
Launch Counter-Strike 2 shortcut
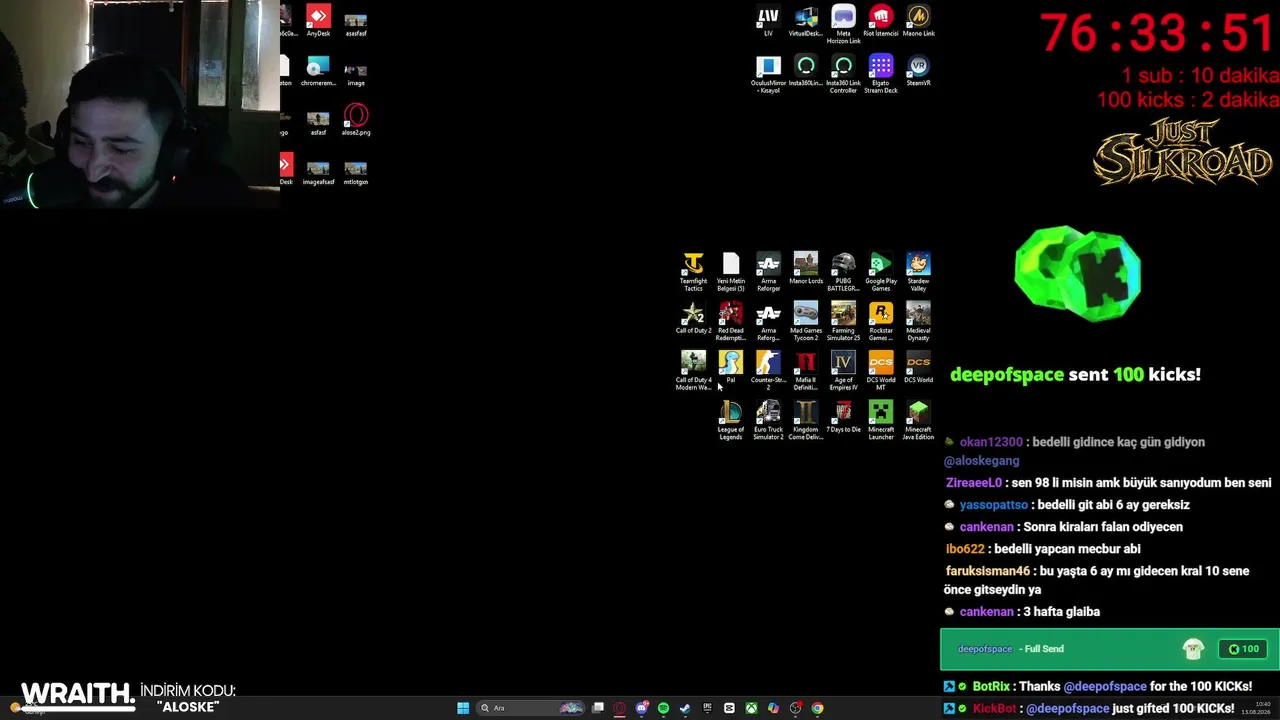tap(768, 370)
